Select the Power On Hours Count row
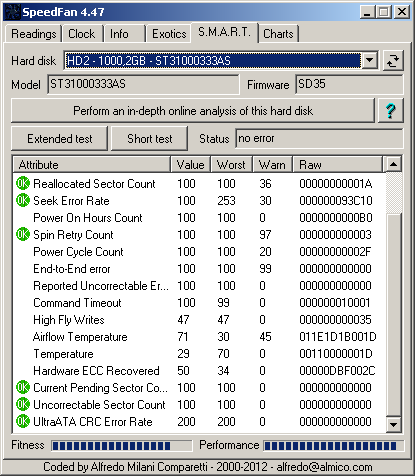This screenshot has height=476, width=415. (199, 218)
